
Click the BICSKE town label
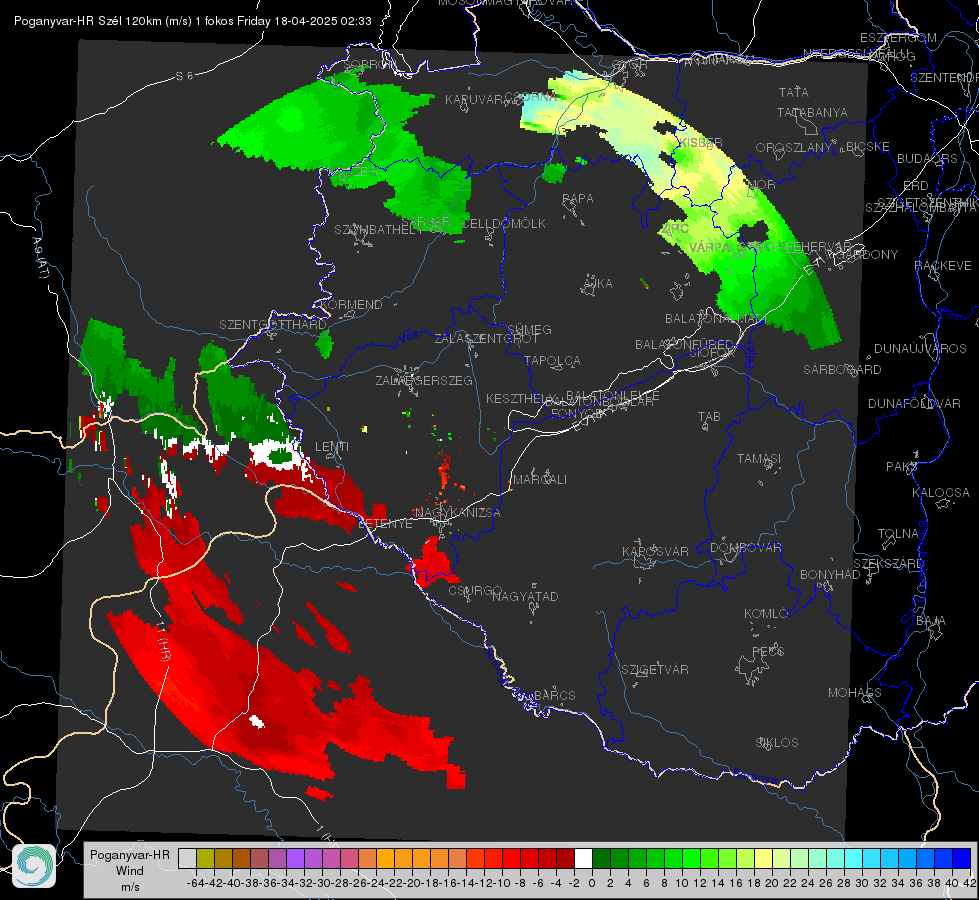868,147
